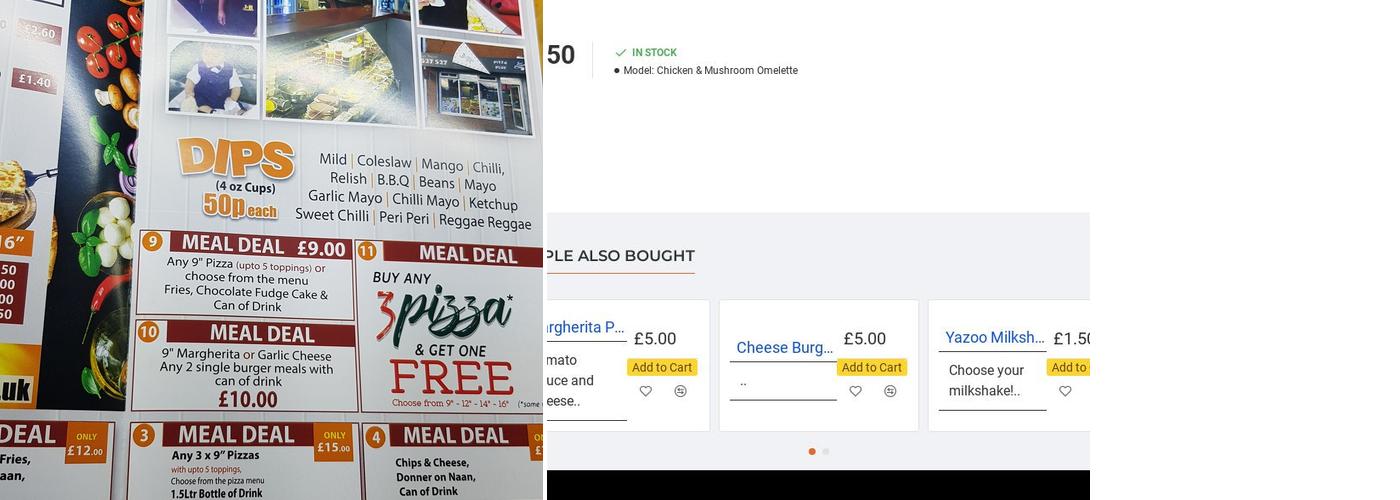The height and width of the screenshot is (500, 1400).
Task: Wishlist the Cheese Burger with heart icon
Action: [855, 391]
